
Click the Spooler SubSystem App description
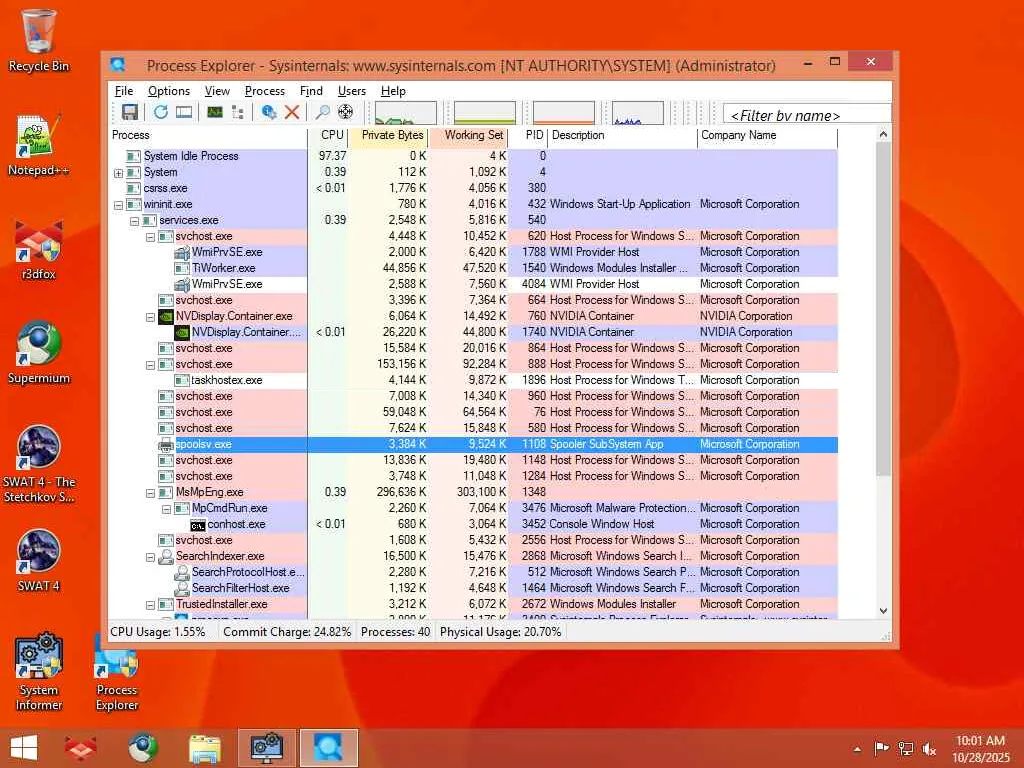point(607,444)
